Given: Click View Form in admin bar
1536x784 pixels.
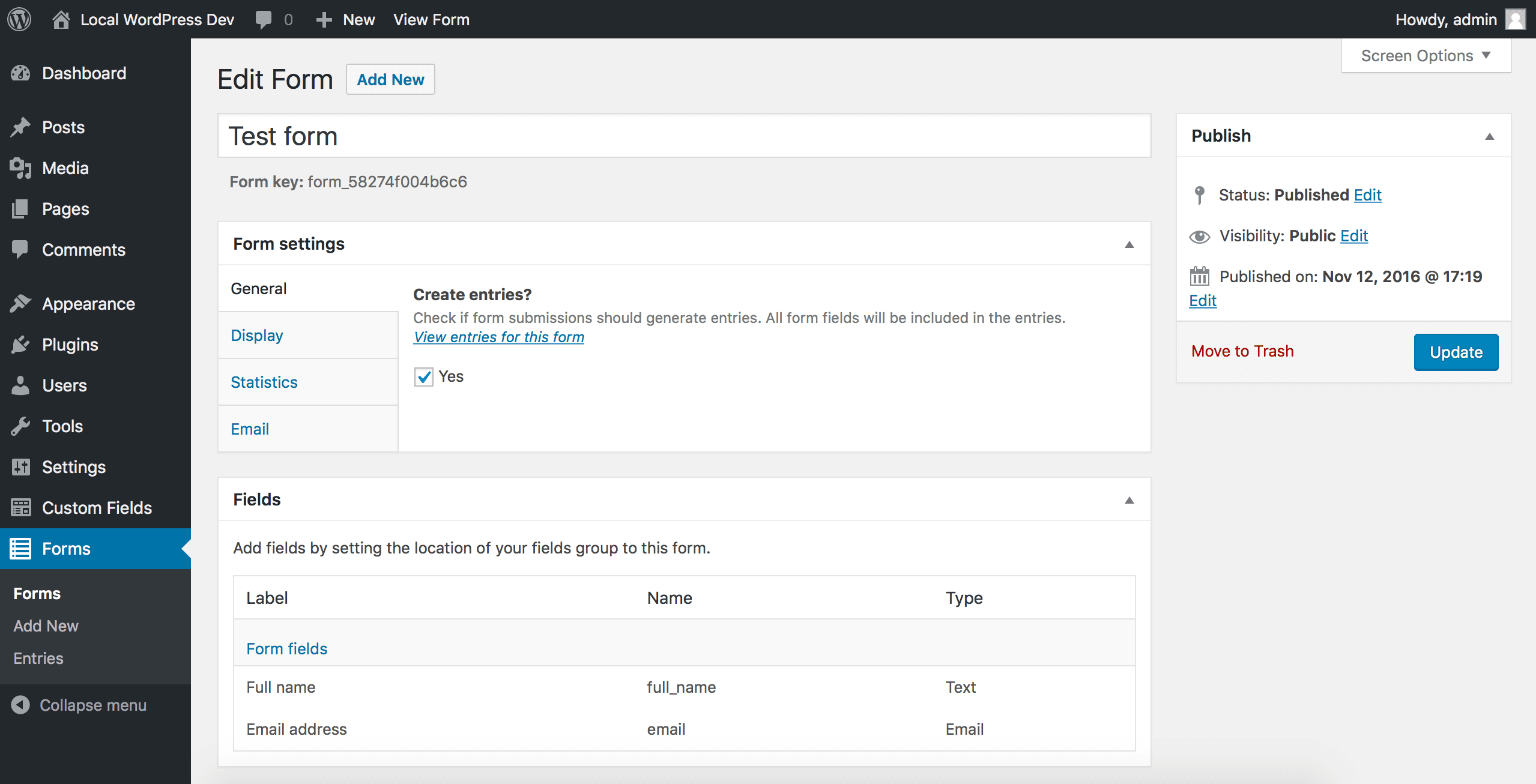Looking at the screenshot, I should click(x=431, y=20).
